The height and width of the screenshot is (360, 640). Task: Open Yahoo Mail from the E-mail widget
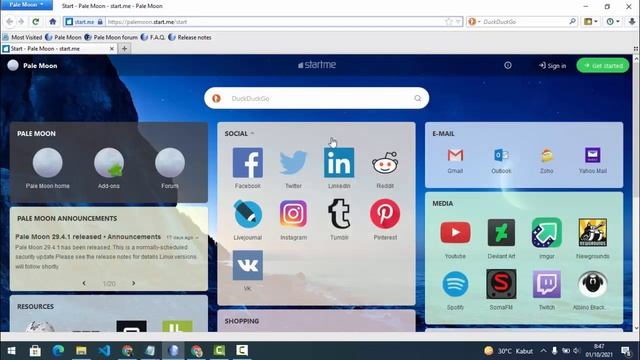tap(593, 156)
